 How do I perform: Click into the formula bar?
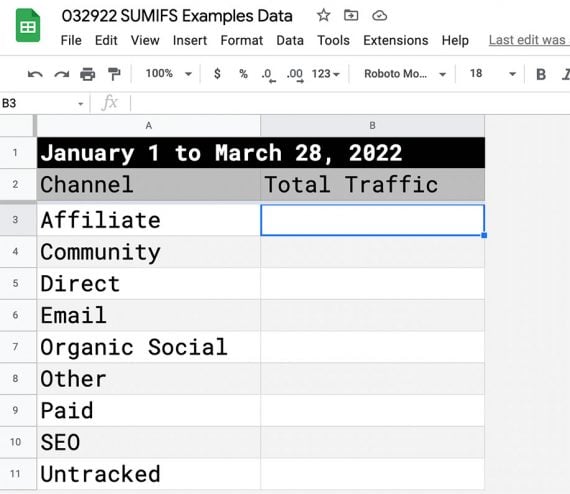point(349,103)
